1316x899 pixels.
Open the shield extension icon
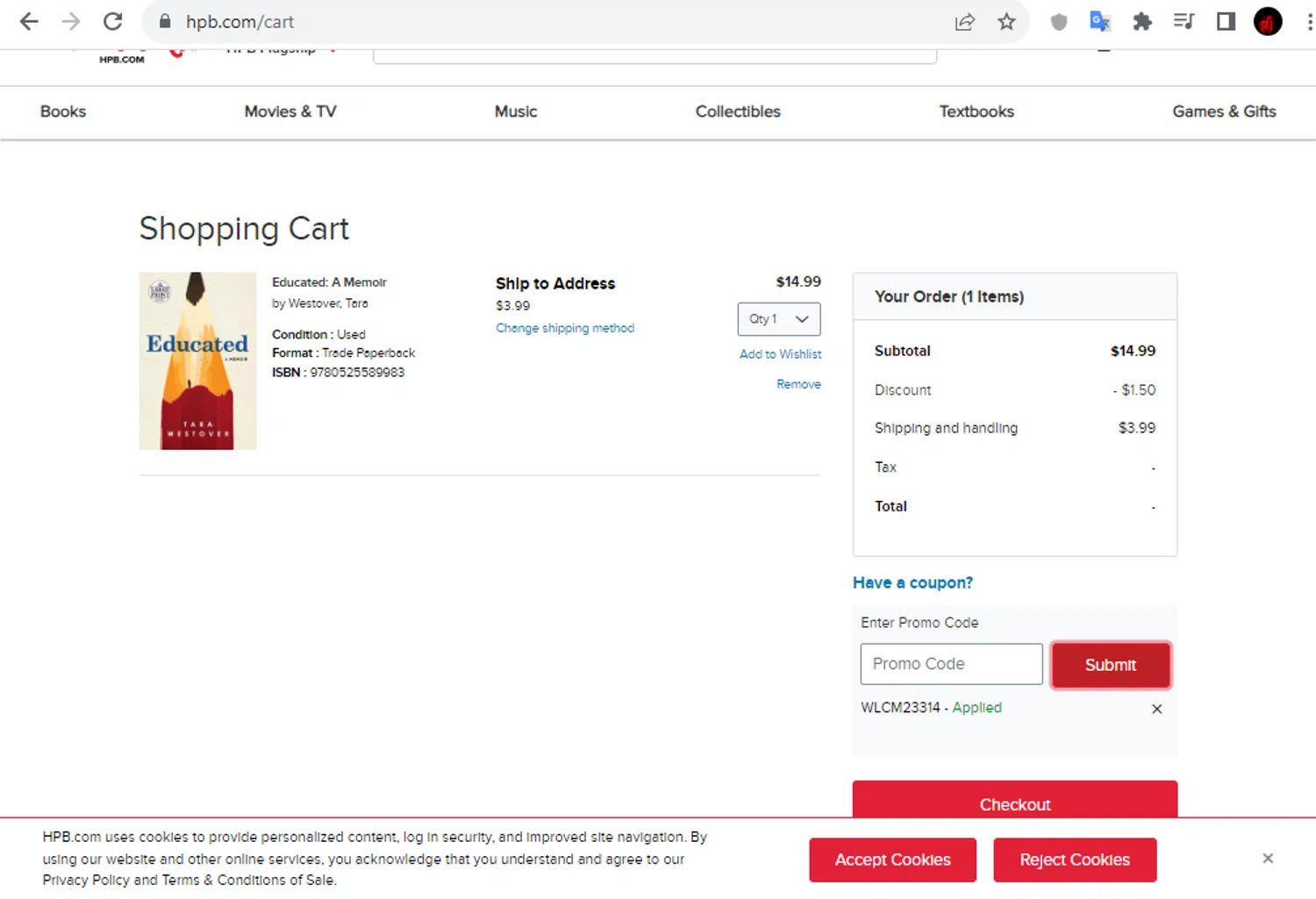(x=1059, y=22)
